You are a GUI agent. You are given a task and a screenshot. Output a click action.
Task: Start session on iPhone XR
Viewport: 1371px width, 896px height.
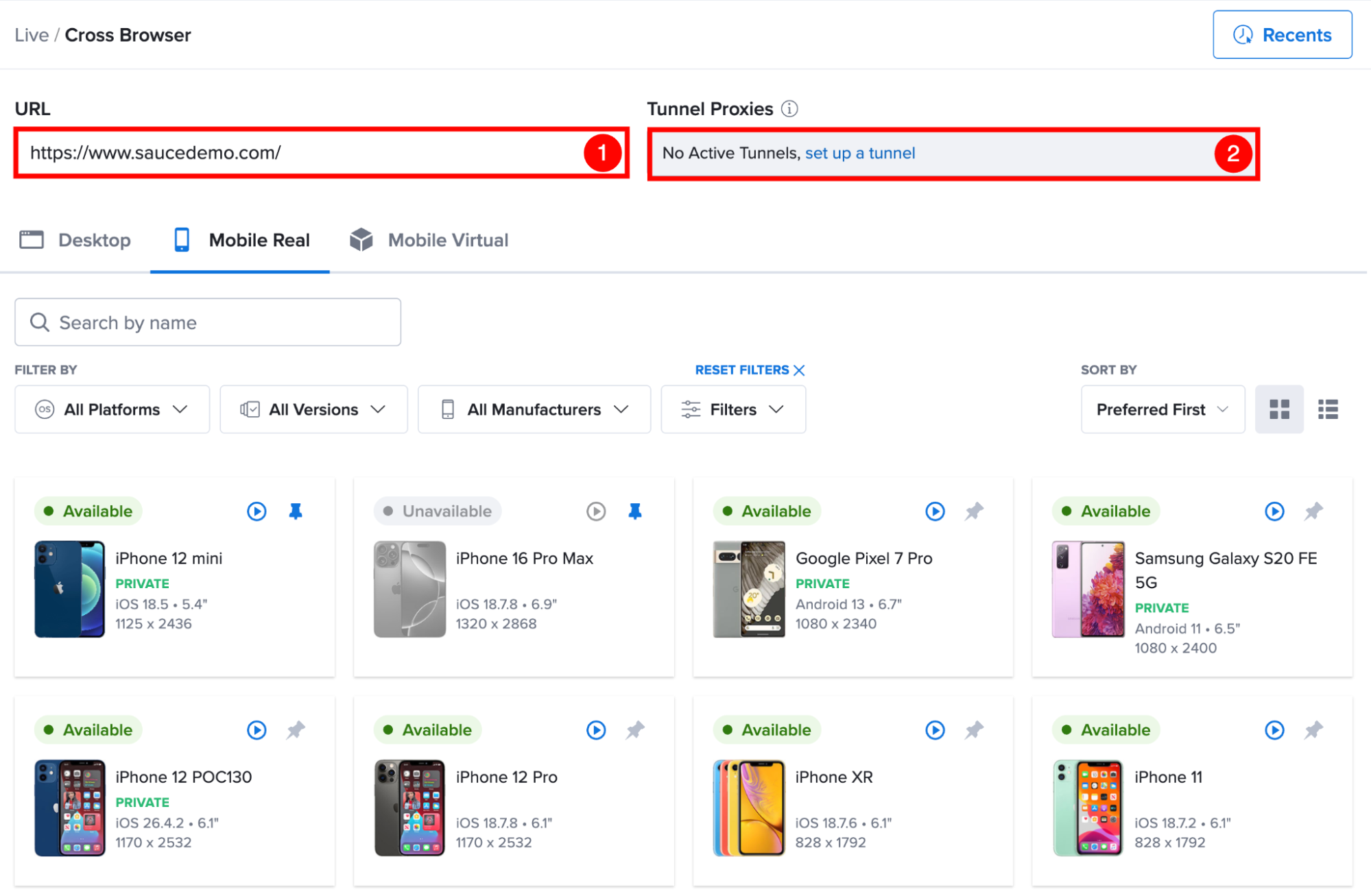[935, 730]
